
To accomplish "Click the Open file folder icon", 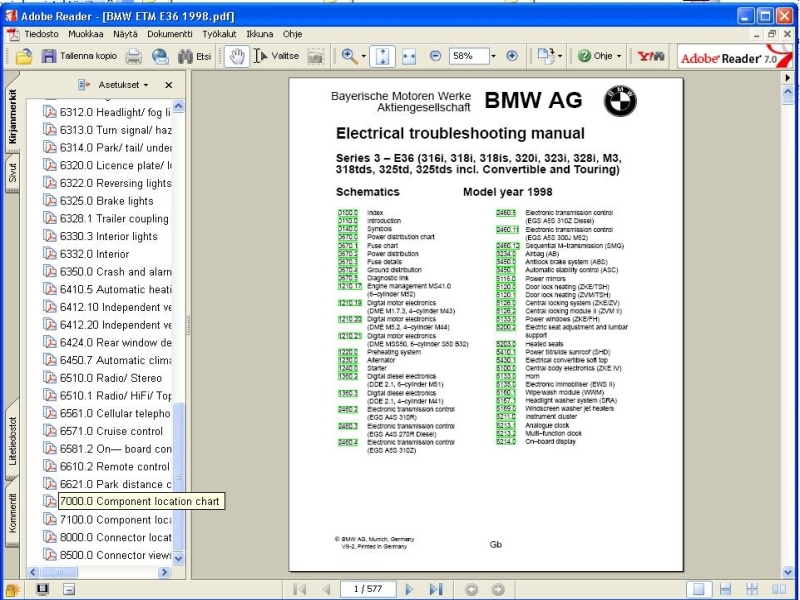I will pos(24,56).
